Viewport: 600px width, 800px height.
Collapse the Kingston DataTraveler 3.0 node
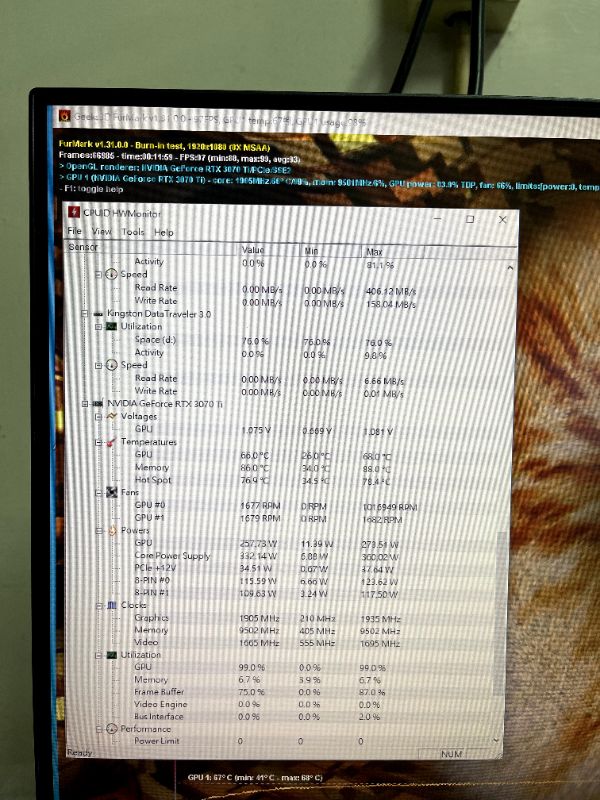pos(85,314)
